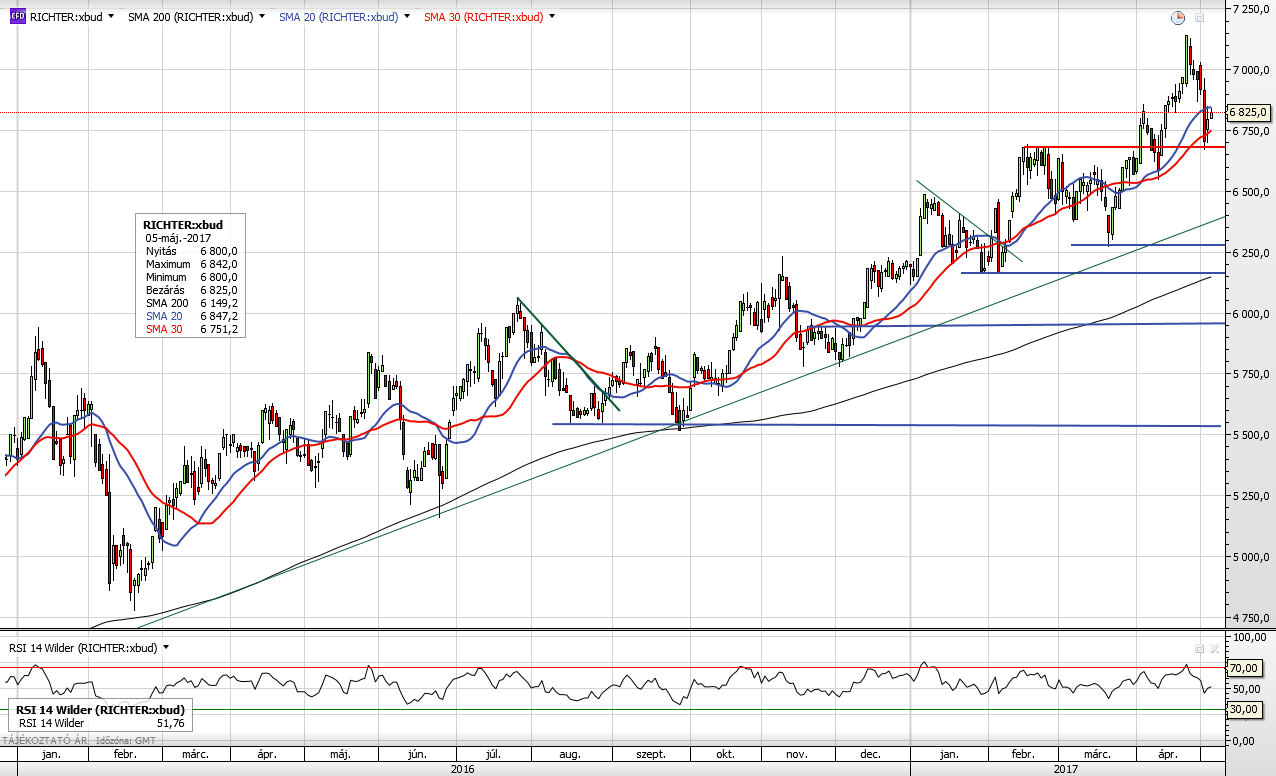Open the SMA 20 indicator dropdown arrow
Screen dimensions: 1276x776
coord(407,17)
